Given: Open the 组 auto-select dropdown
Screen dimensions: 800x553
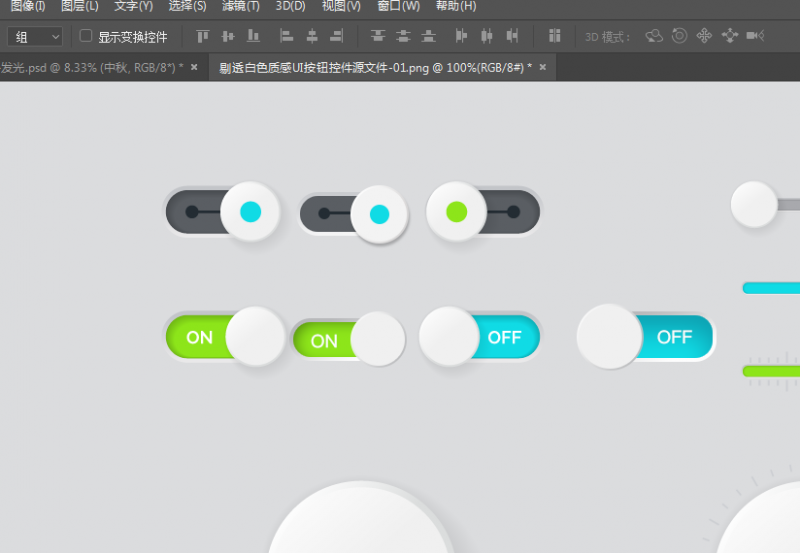Looking at the screenshot, I should [35, 37].
